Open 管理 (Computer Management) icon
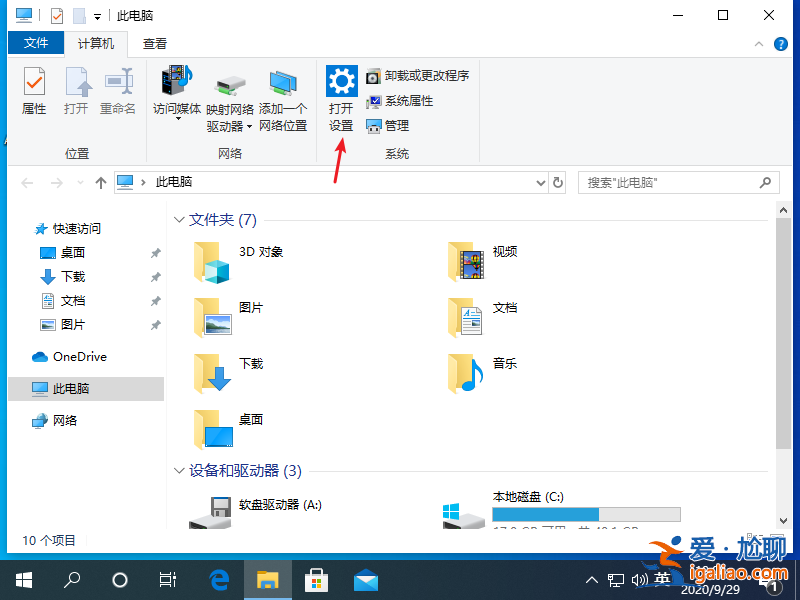This screenshot has width=800, height=600. 391,125
